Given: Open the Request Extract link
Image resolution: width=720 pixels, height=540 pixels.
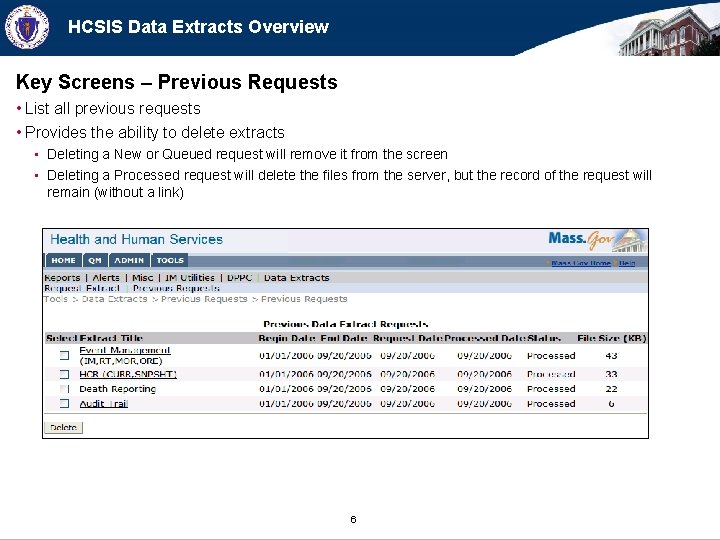Looking at the screenshot, I should point(82,288).
